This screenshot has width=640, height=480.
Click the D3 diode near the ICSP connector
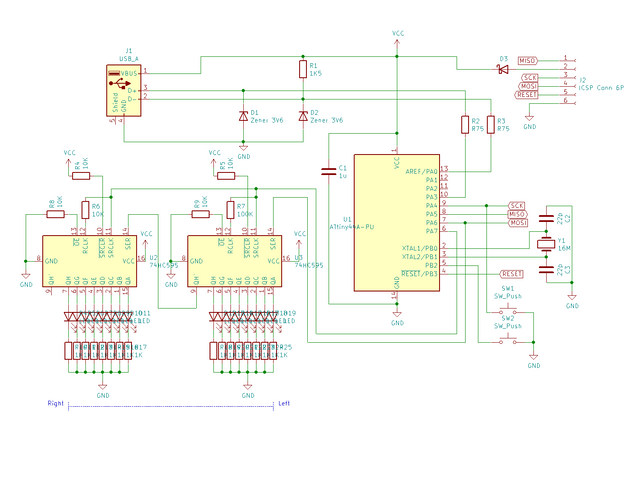click(503, 70)
